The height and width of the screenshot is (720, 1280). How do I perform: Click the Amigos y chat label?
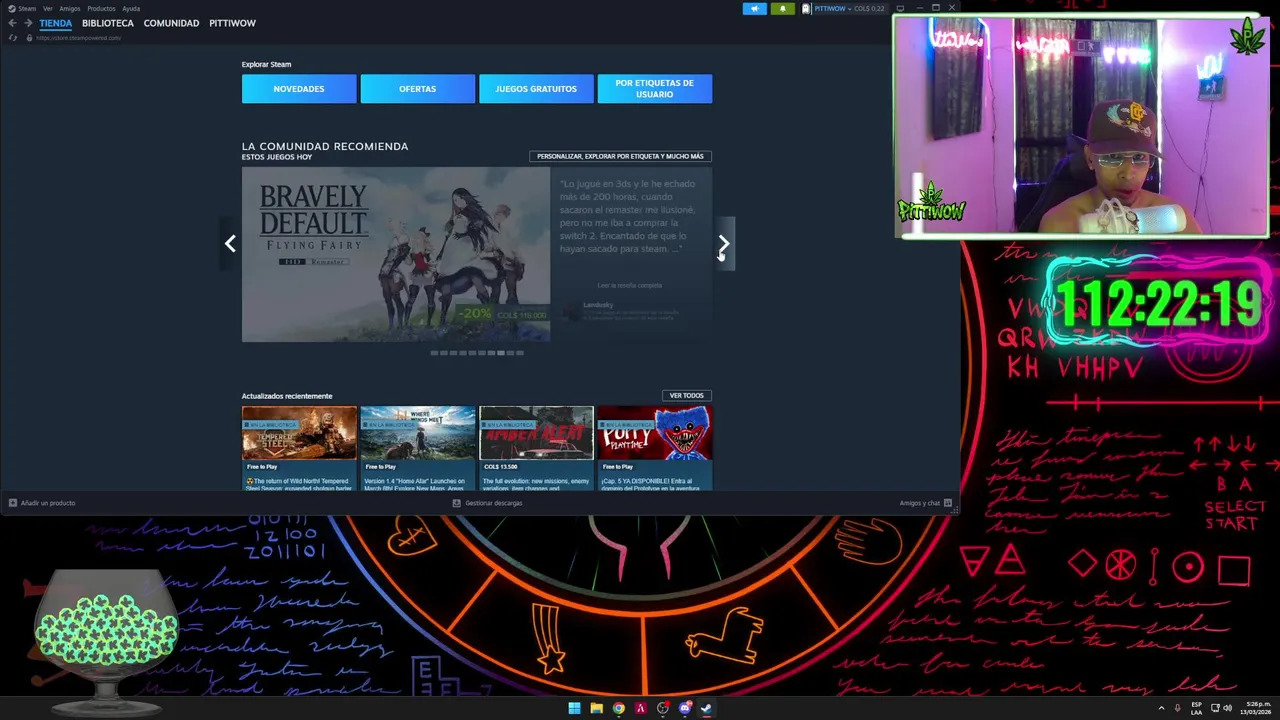pyautogui.click(x=919, y=503)
